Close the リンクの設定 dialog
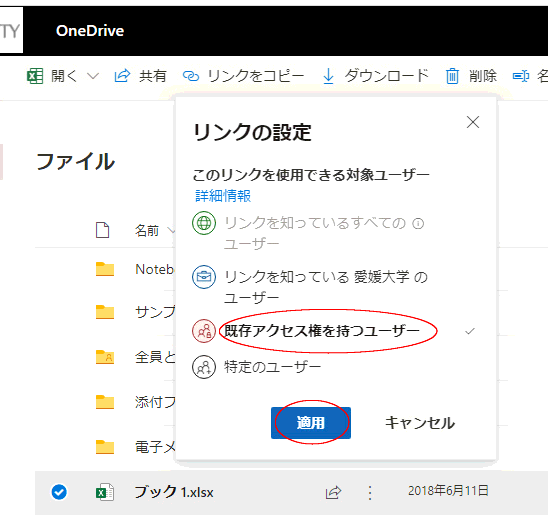 [x=473, y=122]
